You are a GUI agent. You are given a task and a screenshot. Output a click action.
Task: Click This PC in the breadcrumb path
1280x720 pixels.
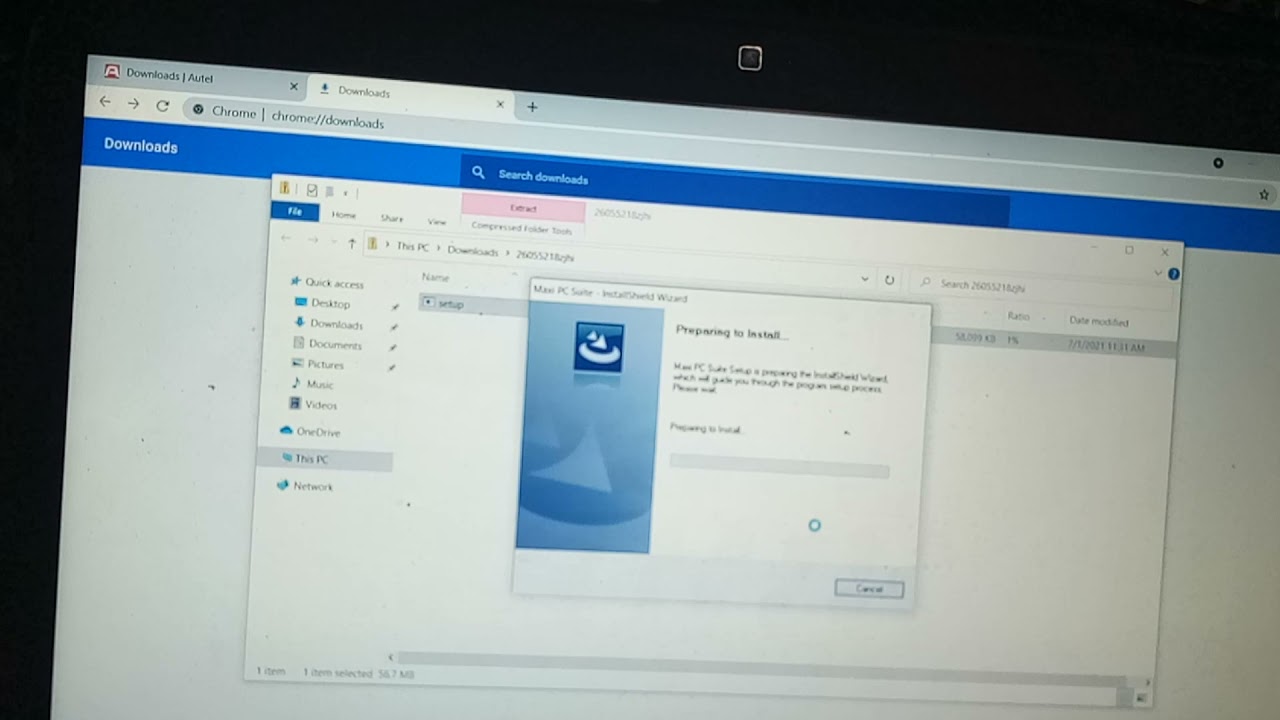tap(412, 246)
